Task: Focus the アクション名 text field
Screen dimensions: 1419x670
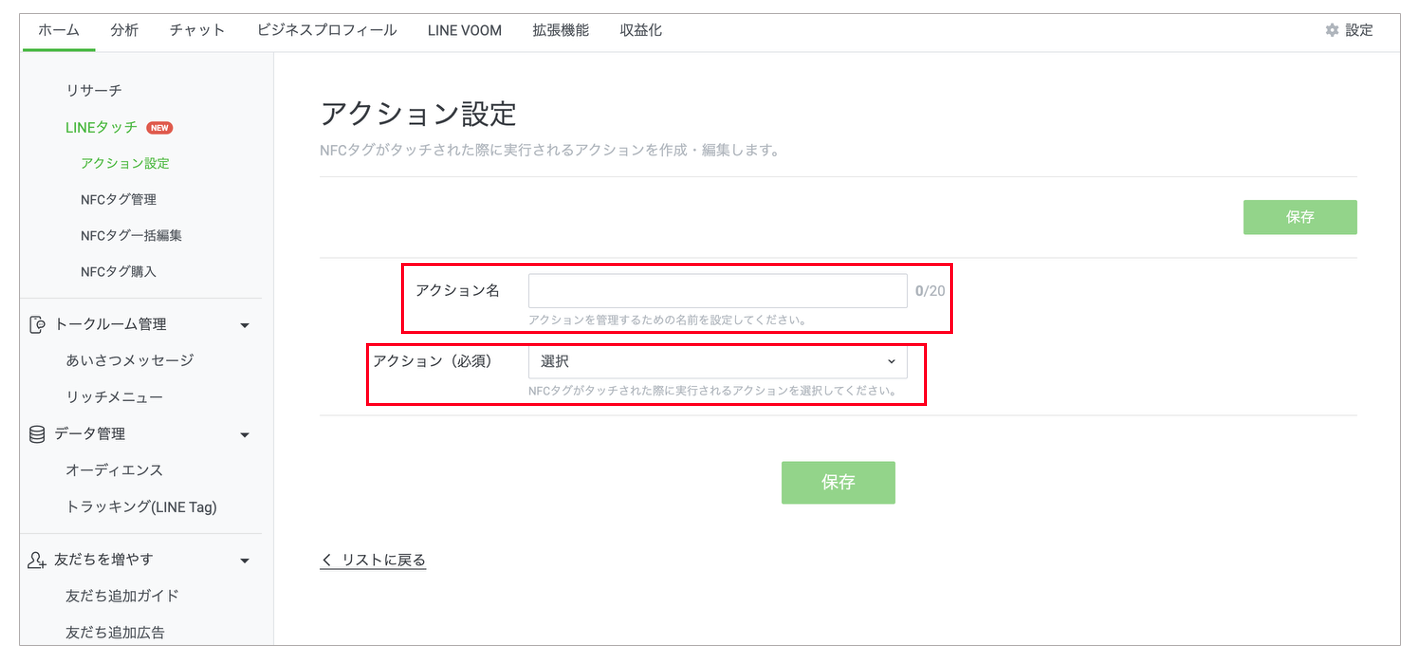Action: [717, 291]
